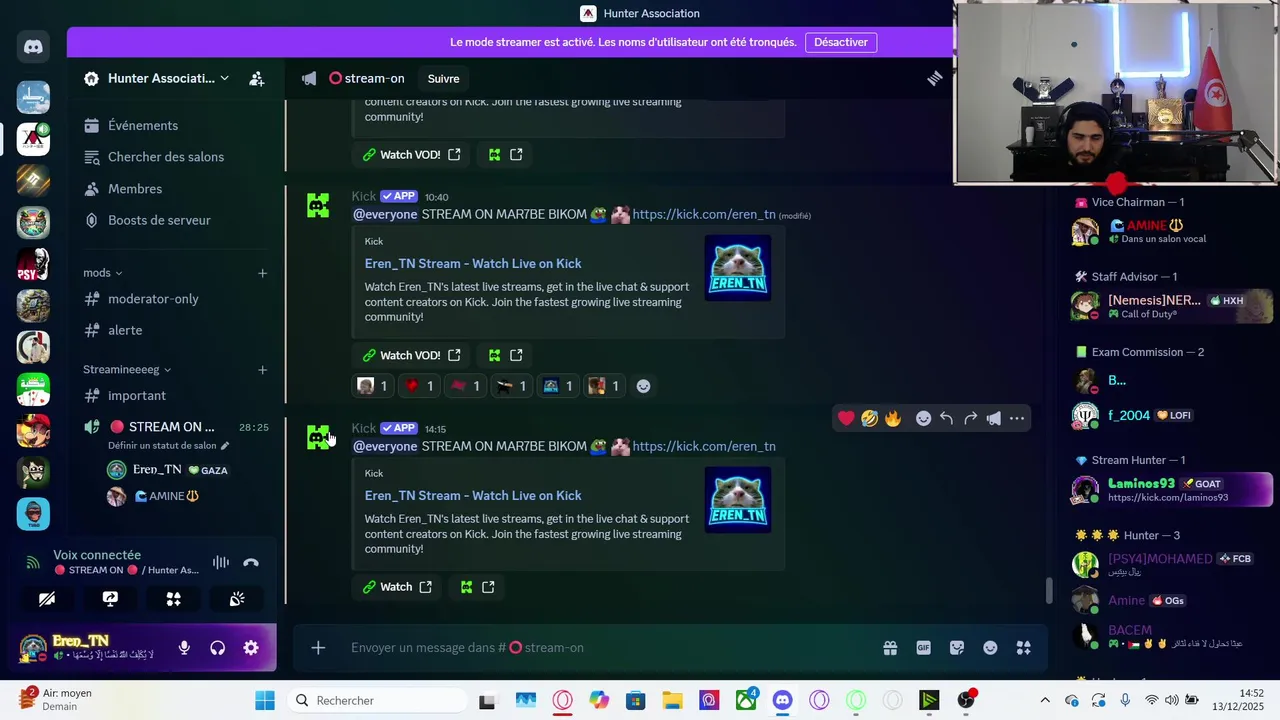Screen dimensions: 1280x720
Task: Open important channel
Action: click(173, 396)
